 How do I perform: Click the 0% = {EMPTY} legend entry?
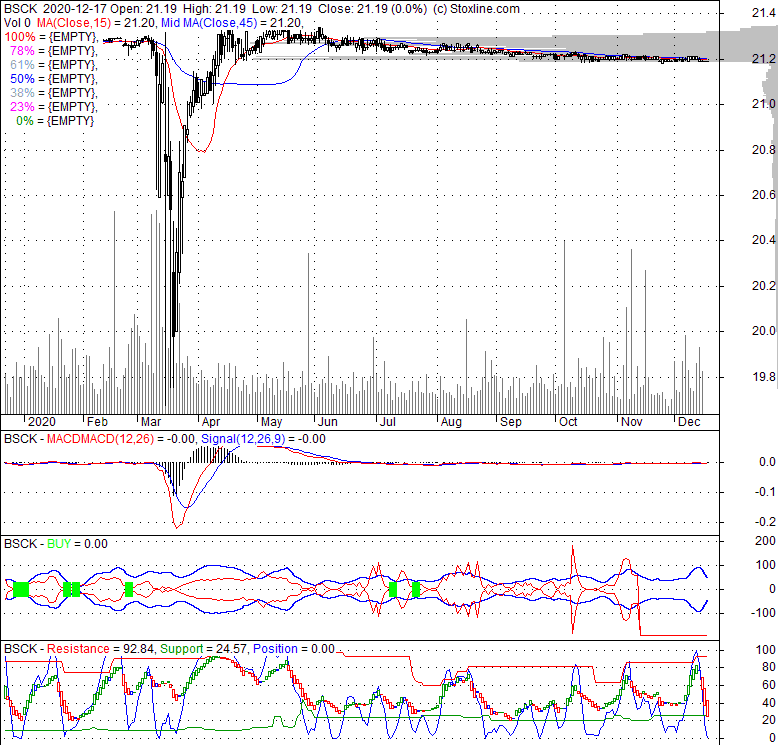click(x=55, y=120)
